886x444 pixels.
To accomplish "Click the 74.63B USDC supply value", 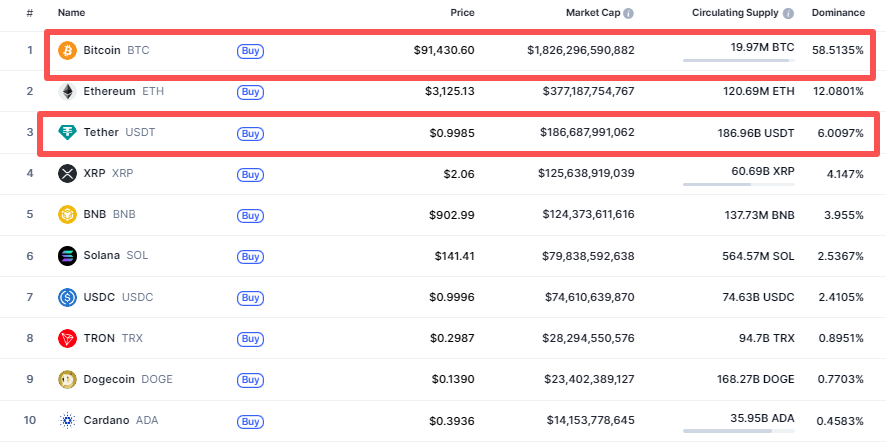I will (x=757, y=297).
